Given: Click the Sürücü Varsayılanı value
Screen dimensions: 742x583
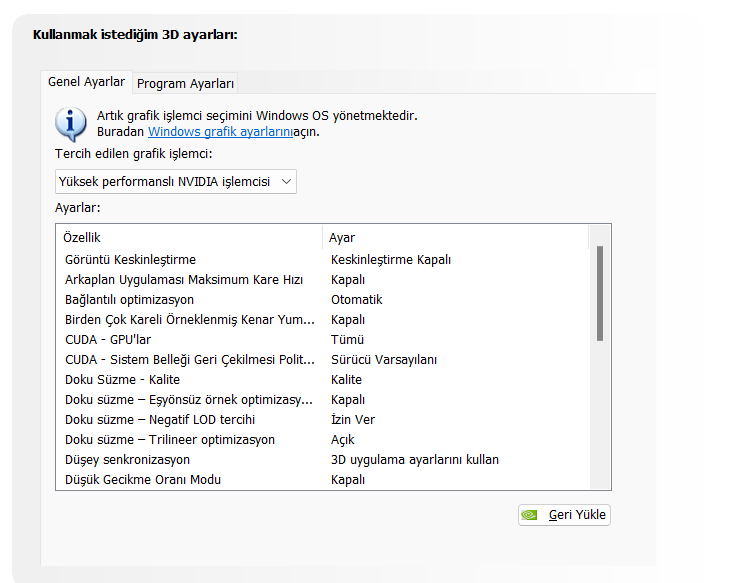Looking at the screenshot, I should coord(384,360).
